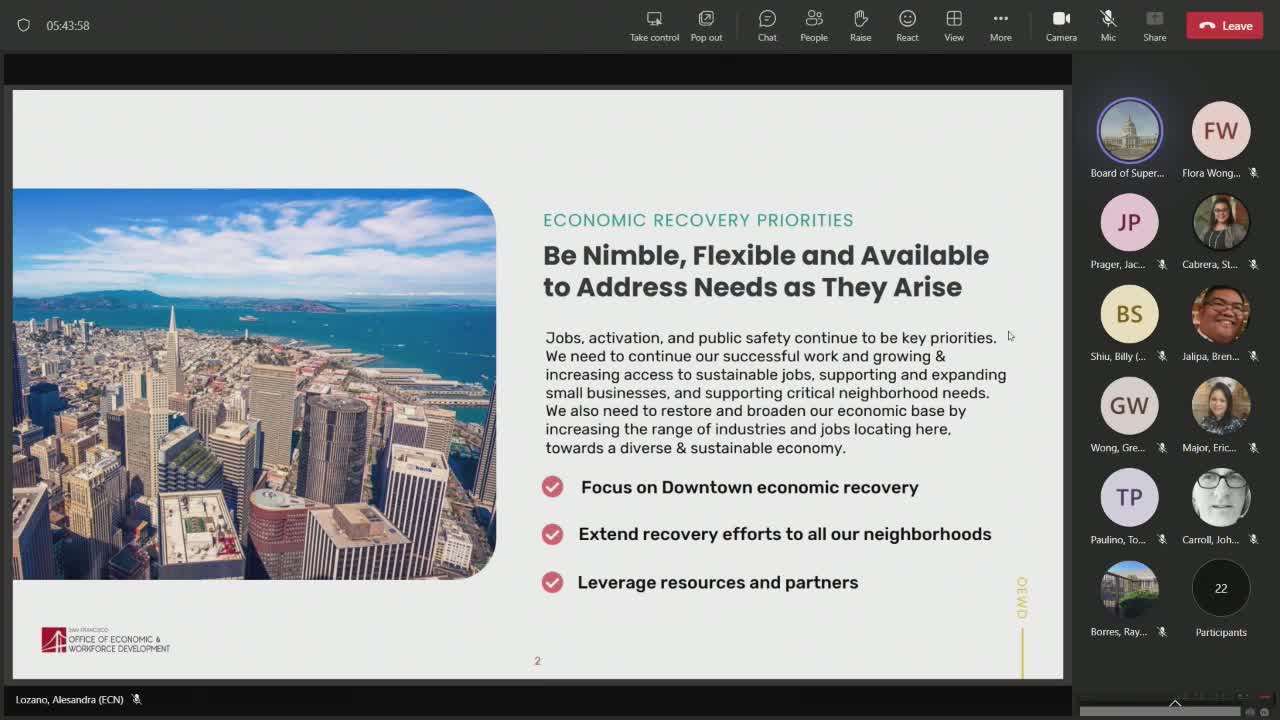Start sharing with the Share icon
Image resolution: width=1280 pixels, height=720 pixels.
click(1154, 25)
